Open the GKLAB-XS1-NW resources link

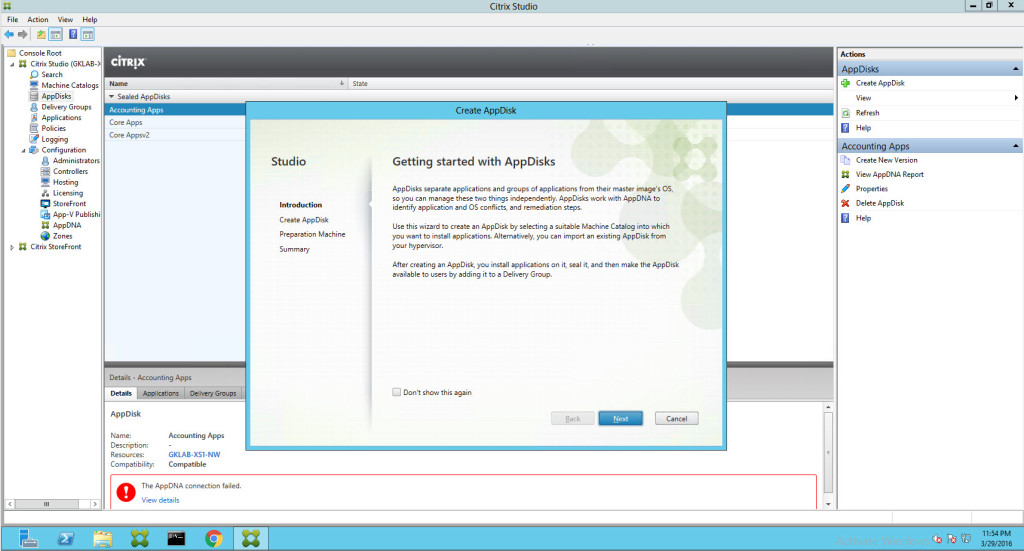[194, 454]
